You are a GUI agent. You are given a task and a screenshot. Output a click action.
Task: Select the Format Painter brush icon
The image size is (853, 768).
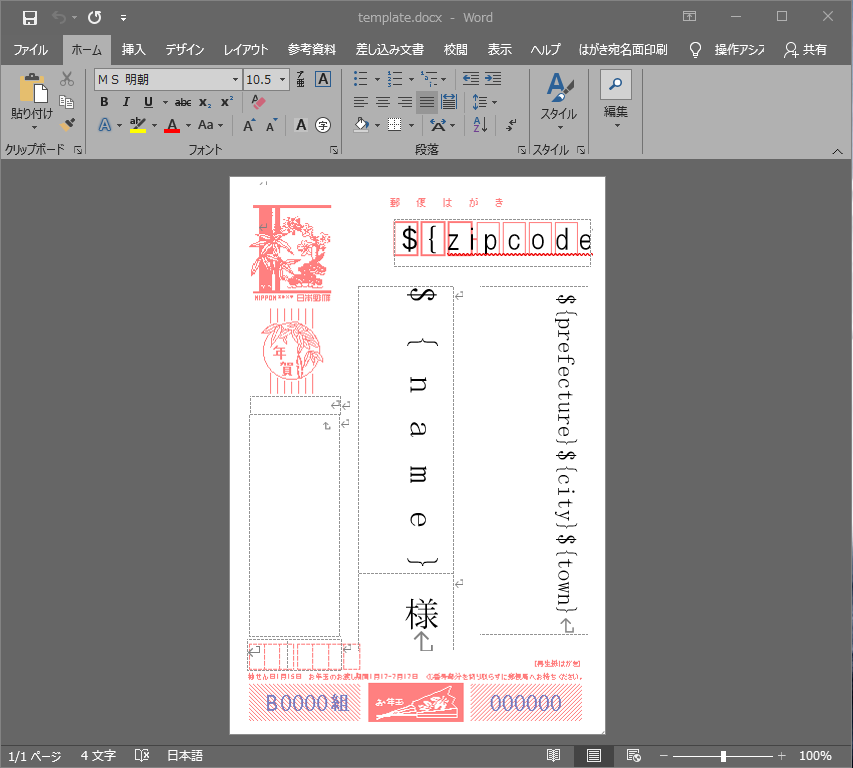tap(67, 125)
